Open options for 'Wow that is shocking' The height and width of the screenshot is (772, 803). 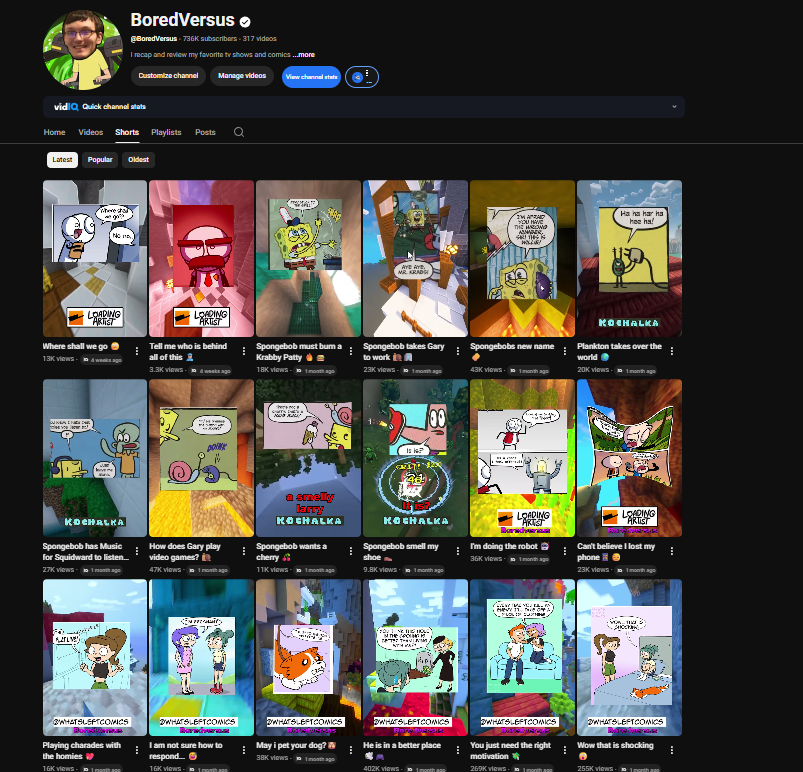point(672,750)
